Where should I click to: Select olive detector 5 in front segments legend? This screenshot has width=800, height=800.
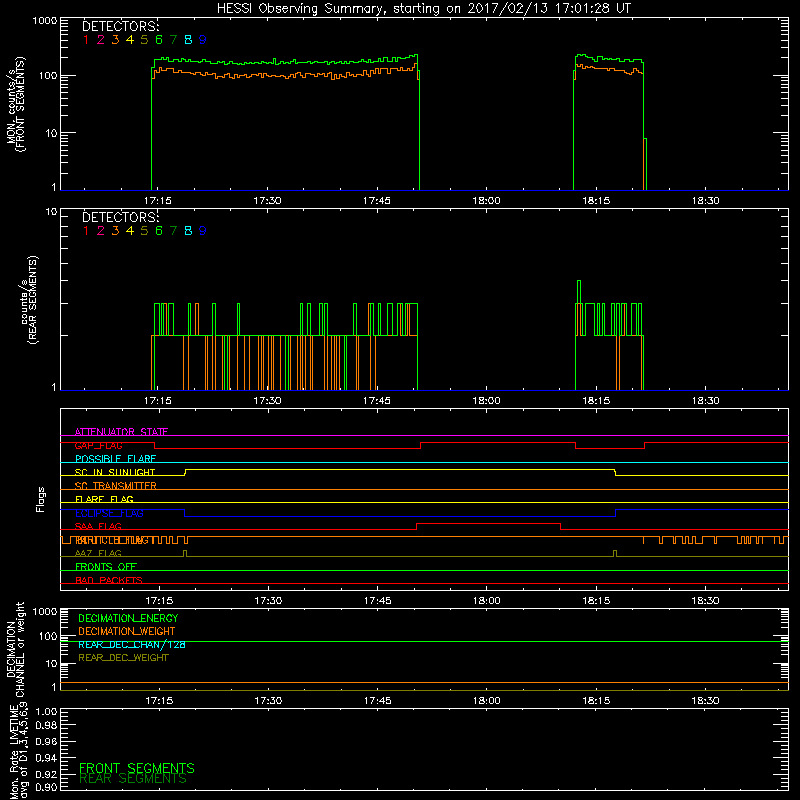point(144,40)
